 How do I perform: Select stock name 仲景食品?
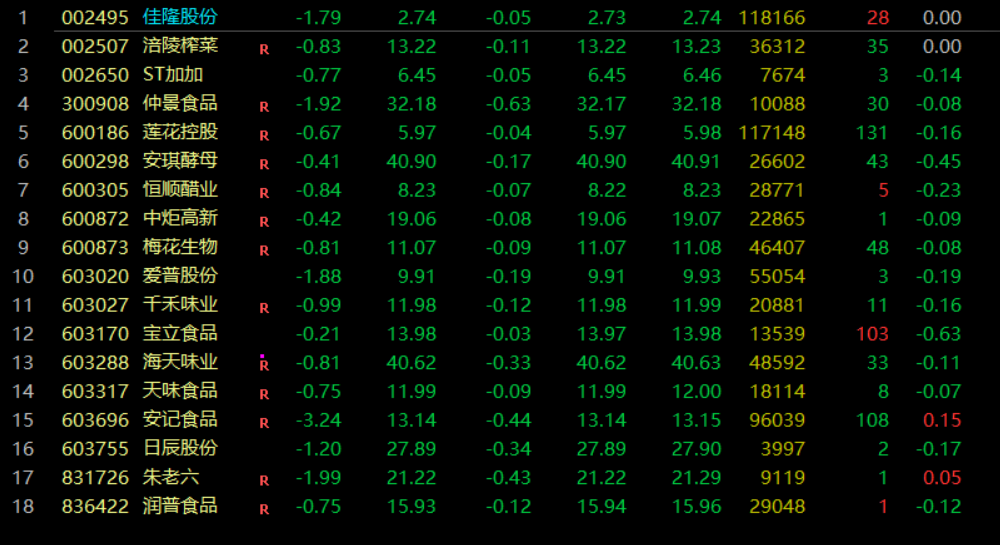pos(180,103)
